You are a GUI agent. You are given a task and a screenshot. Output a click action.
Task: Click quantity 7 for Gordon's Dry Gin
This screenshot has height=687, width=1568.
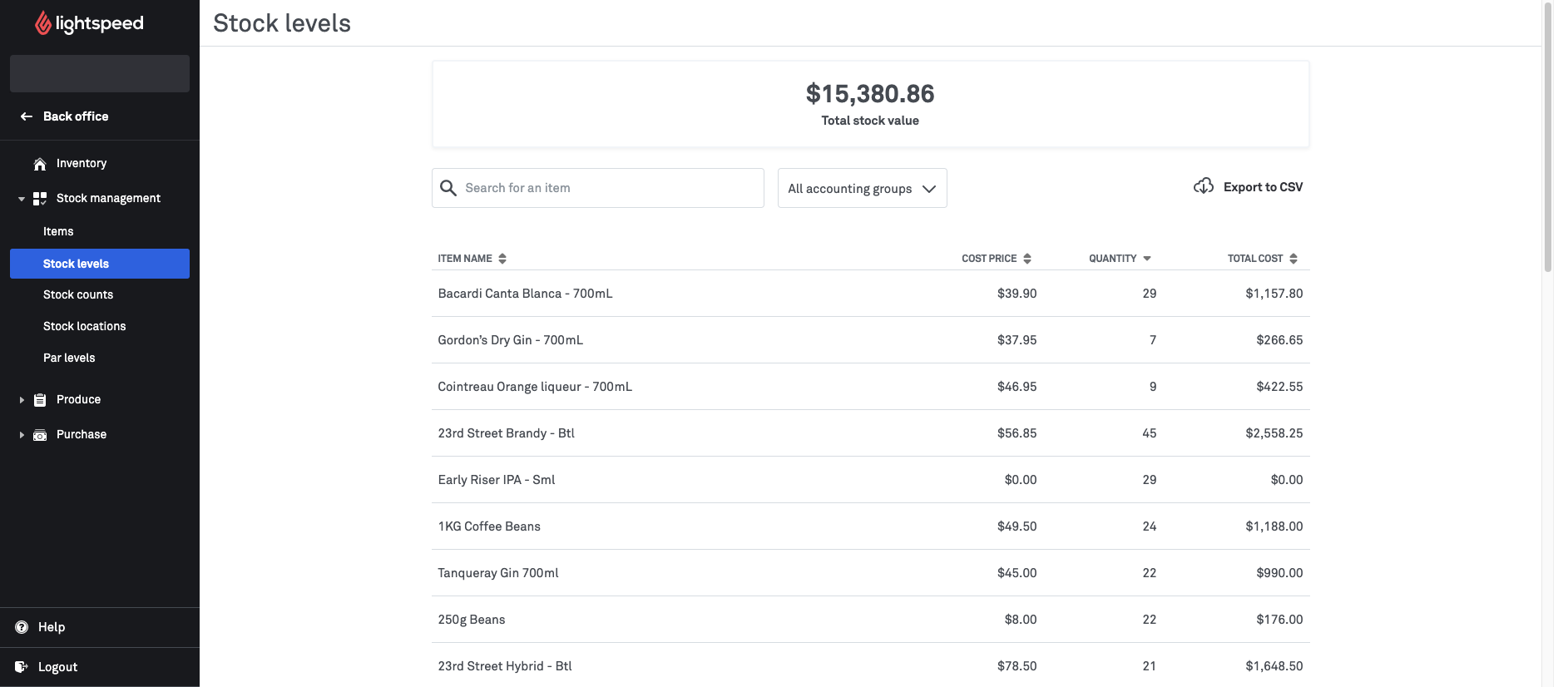point(1153,340)
